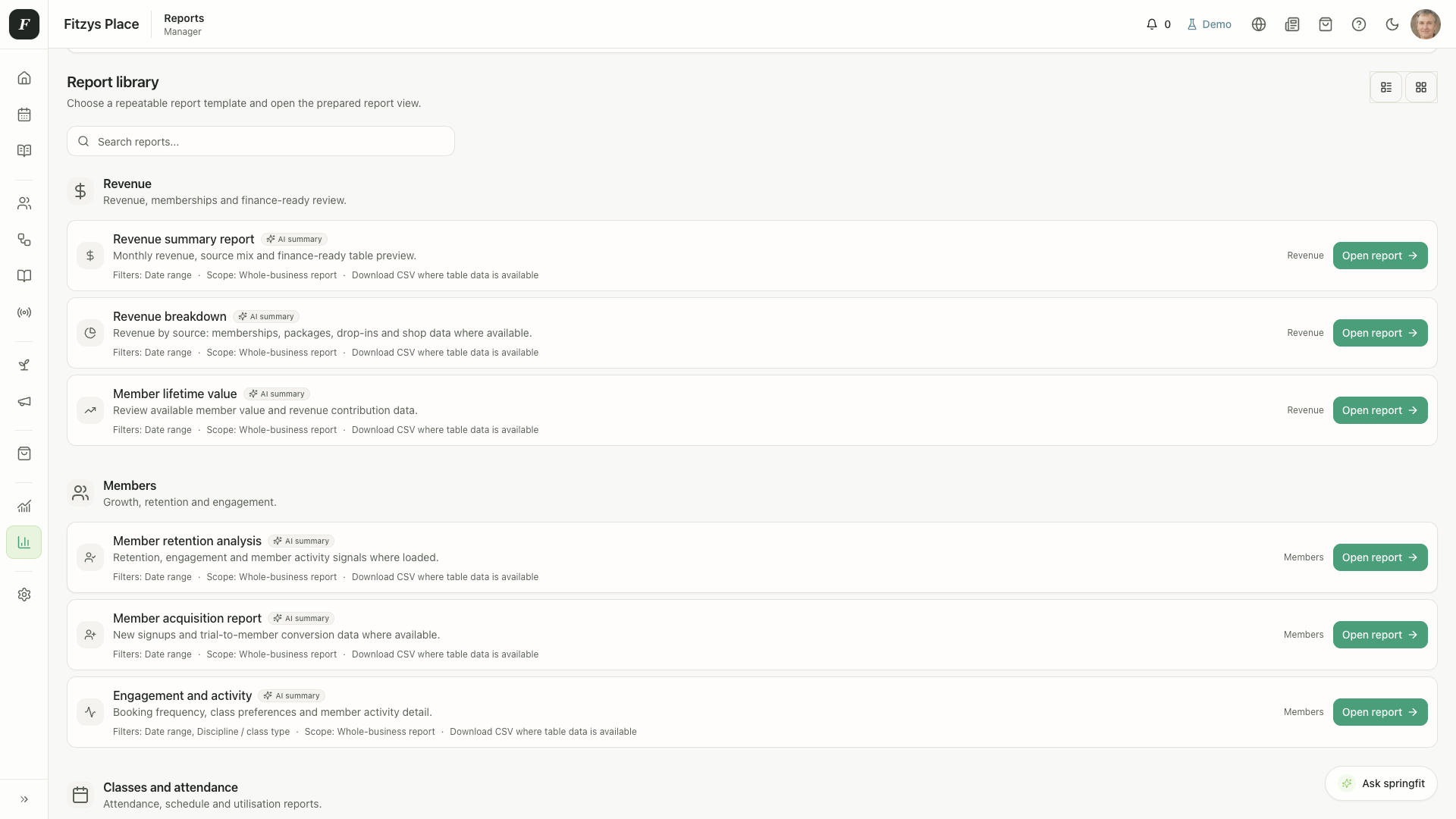Click the Ask springfit assistant button
The width and height of the screenshot is (1456, 819).
[x=1382, y=783]
